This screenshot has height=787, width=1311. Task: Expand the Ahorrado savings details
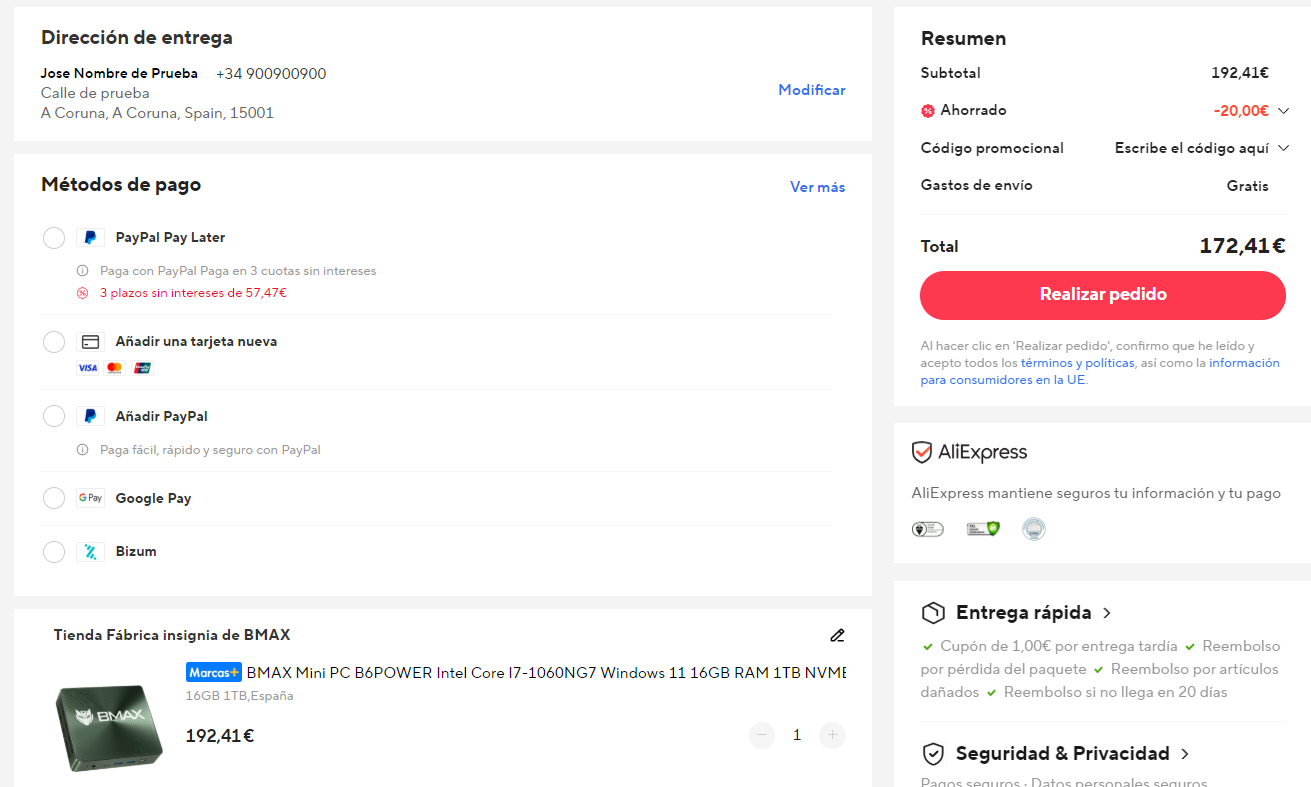tap(1283, 111)
